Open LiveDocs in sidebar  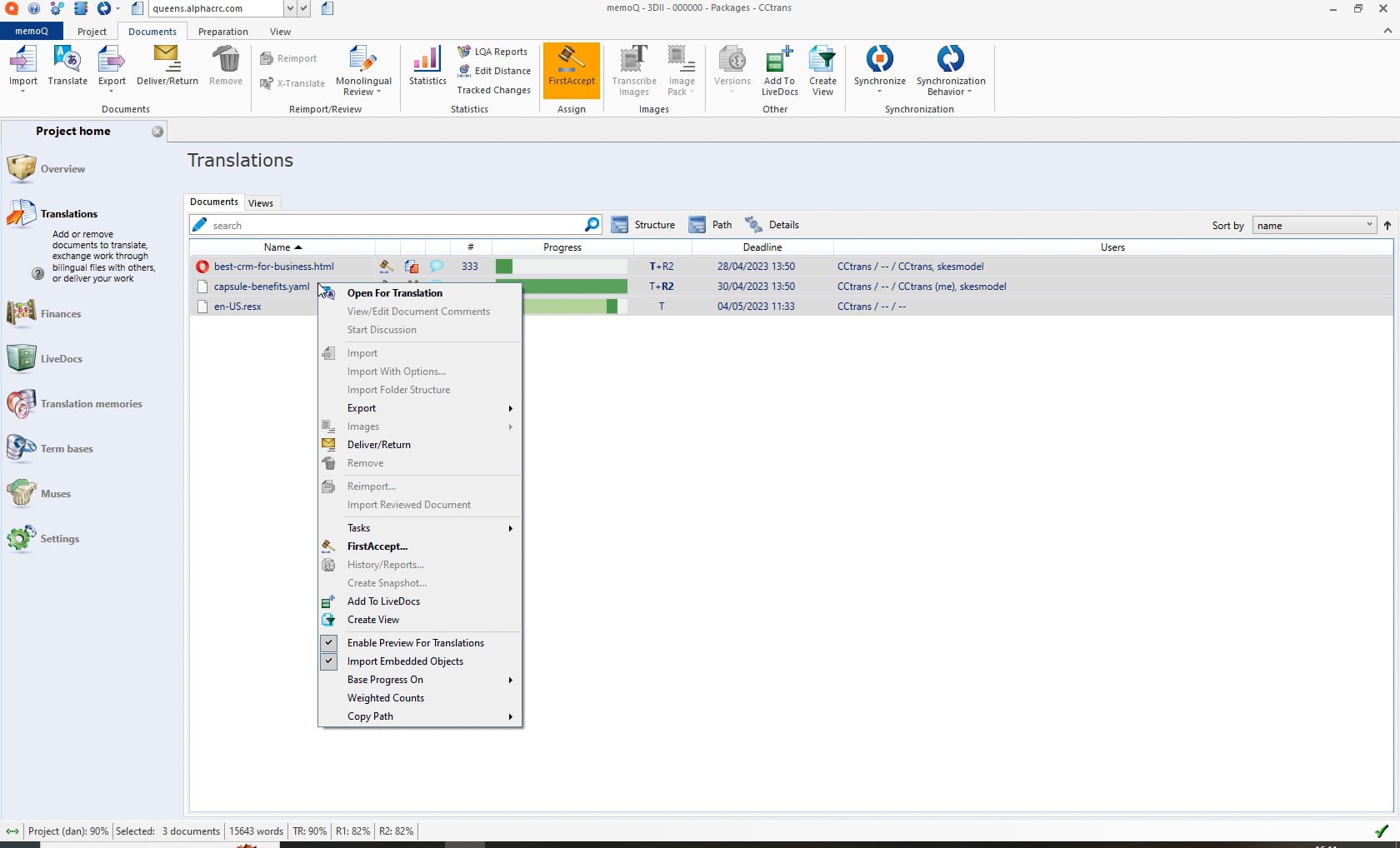(45, 359)
